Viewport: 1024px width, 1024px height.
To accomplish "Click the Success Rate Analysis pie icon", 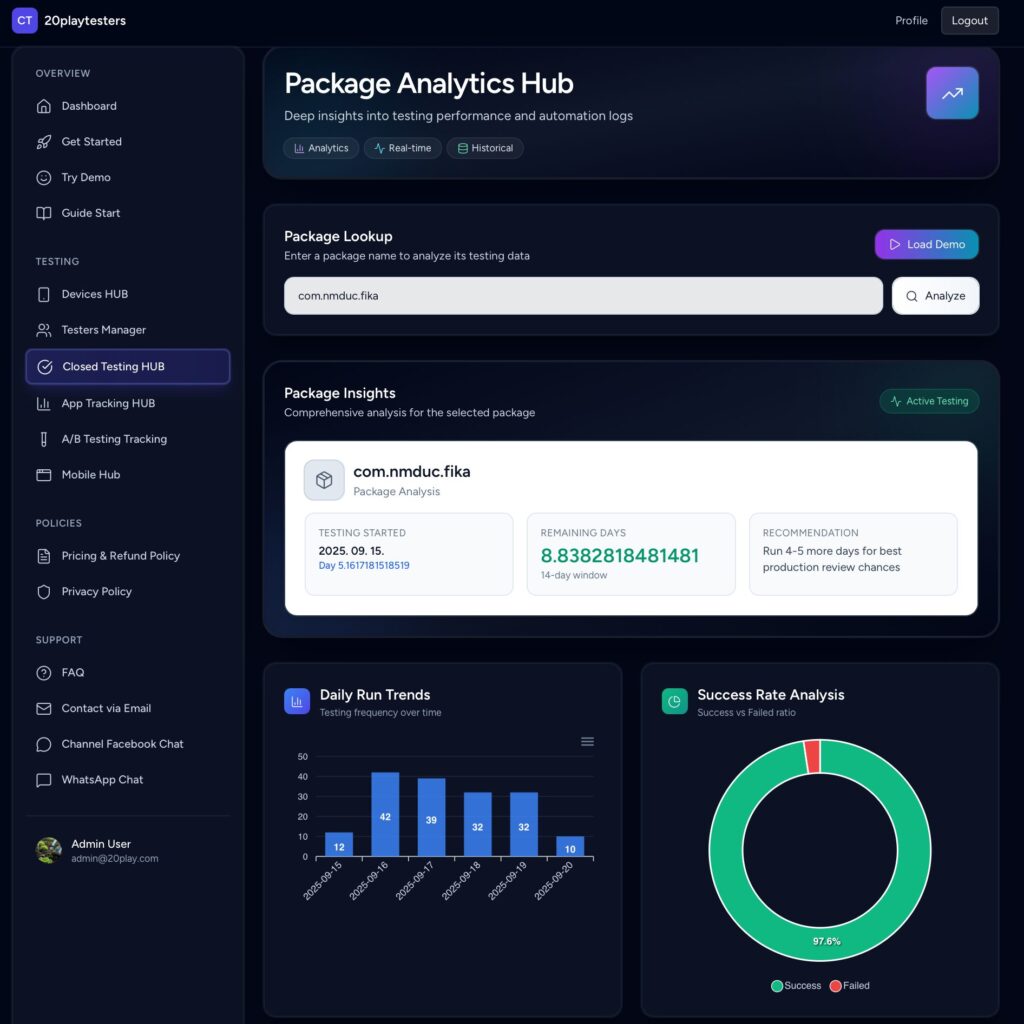I will [675, 702].
